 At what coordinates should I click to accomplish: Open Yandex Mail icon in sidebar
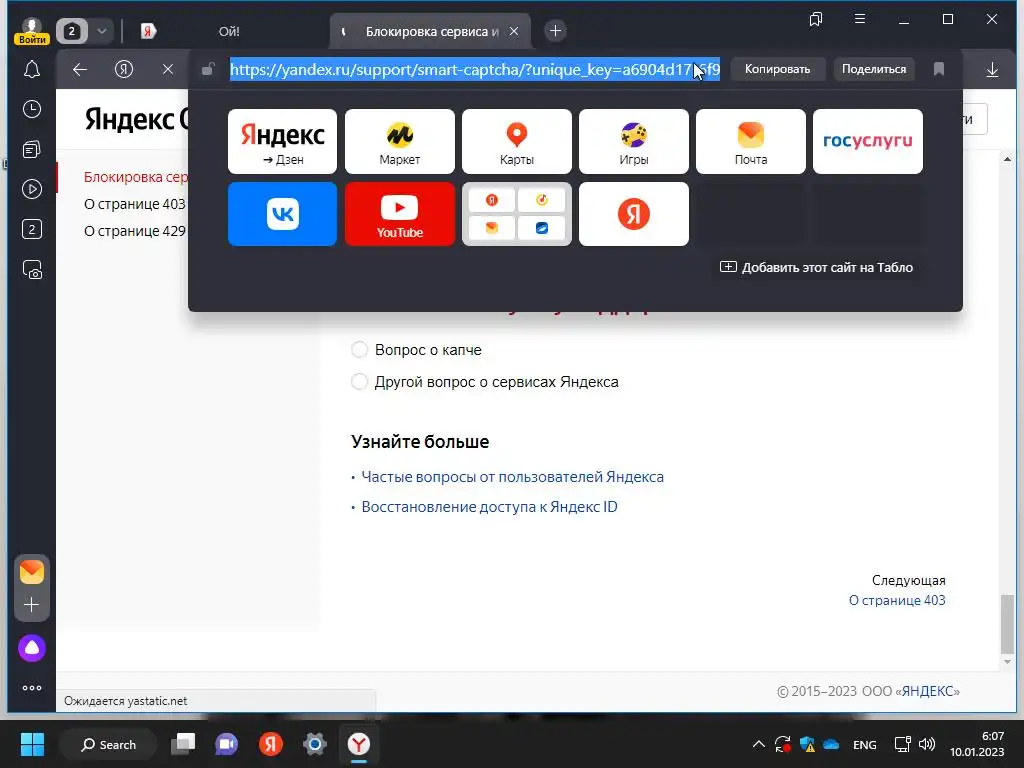[x=32, y=572]
